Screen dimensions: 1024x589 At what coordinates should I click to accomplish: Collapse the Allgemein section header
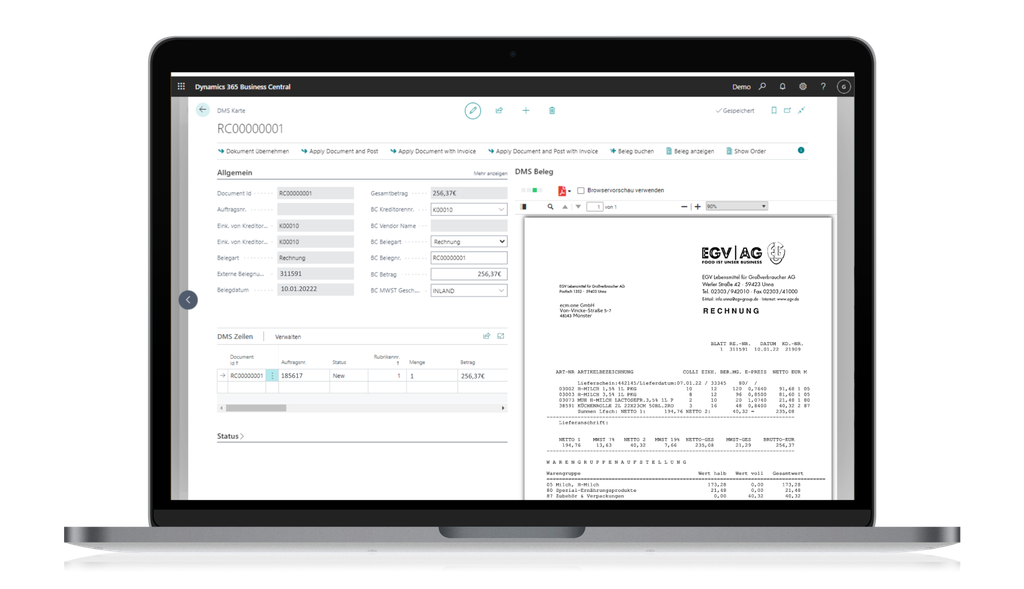point(234,172)
